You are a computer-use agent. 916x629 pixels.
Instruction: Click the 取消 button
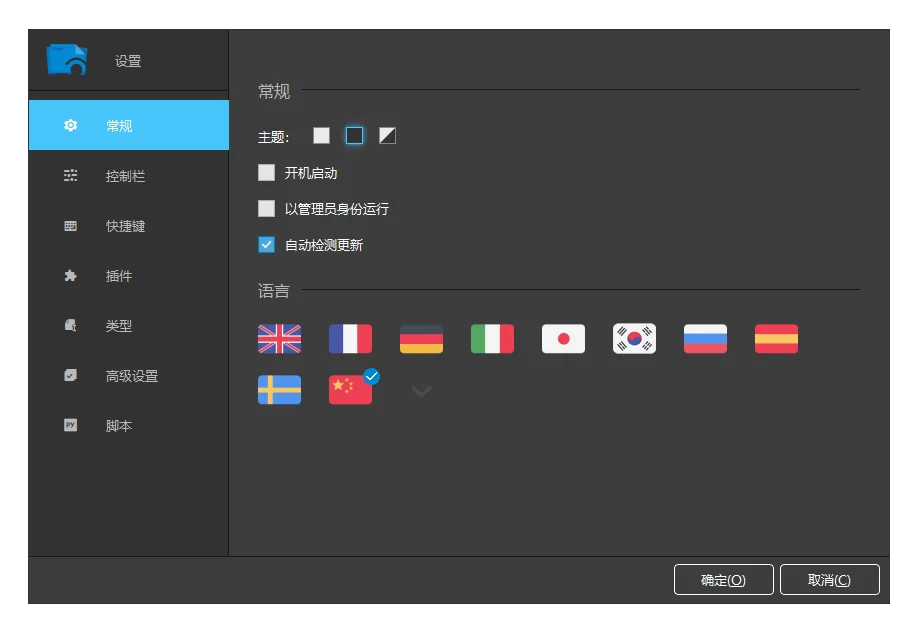[830, 579]
